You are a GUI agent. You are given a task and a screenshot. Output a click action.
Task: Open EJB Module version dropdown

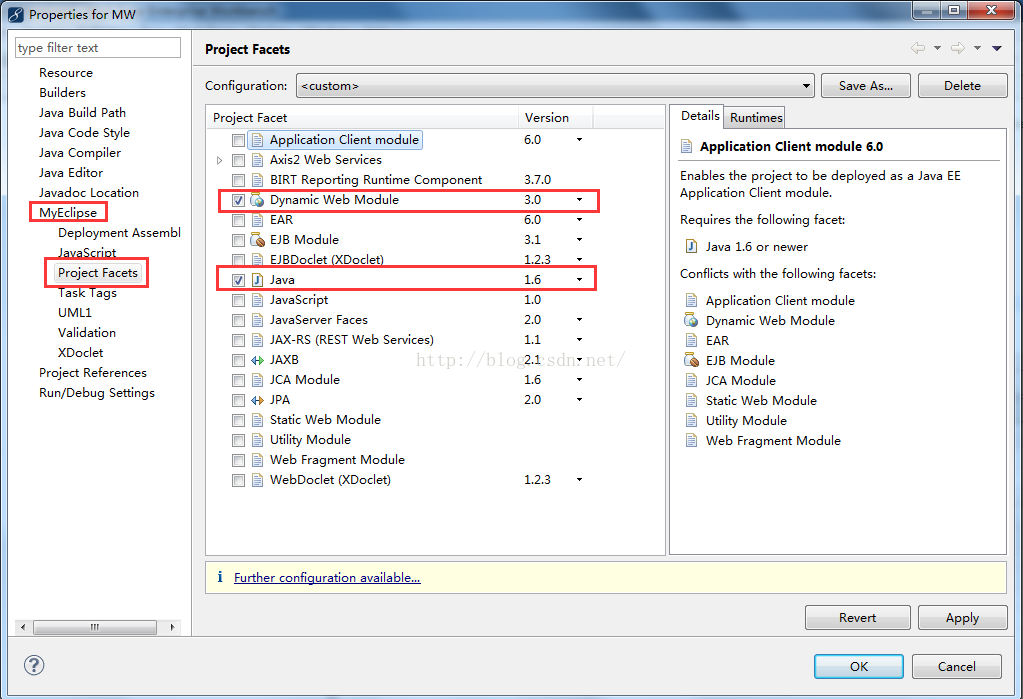click(x=579, y=240)
